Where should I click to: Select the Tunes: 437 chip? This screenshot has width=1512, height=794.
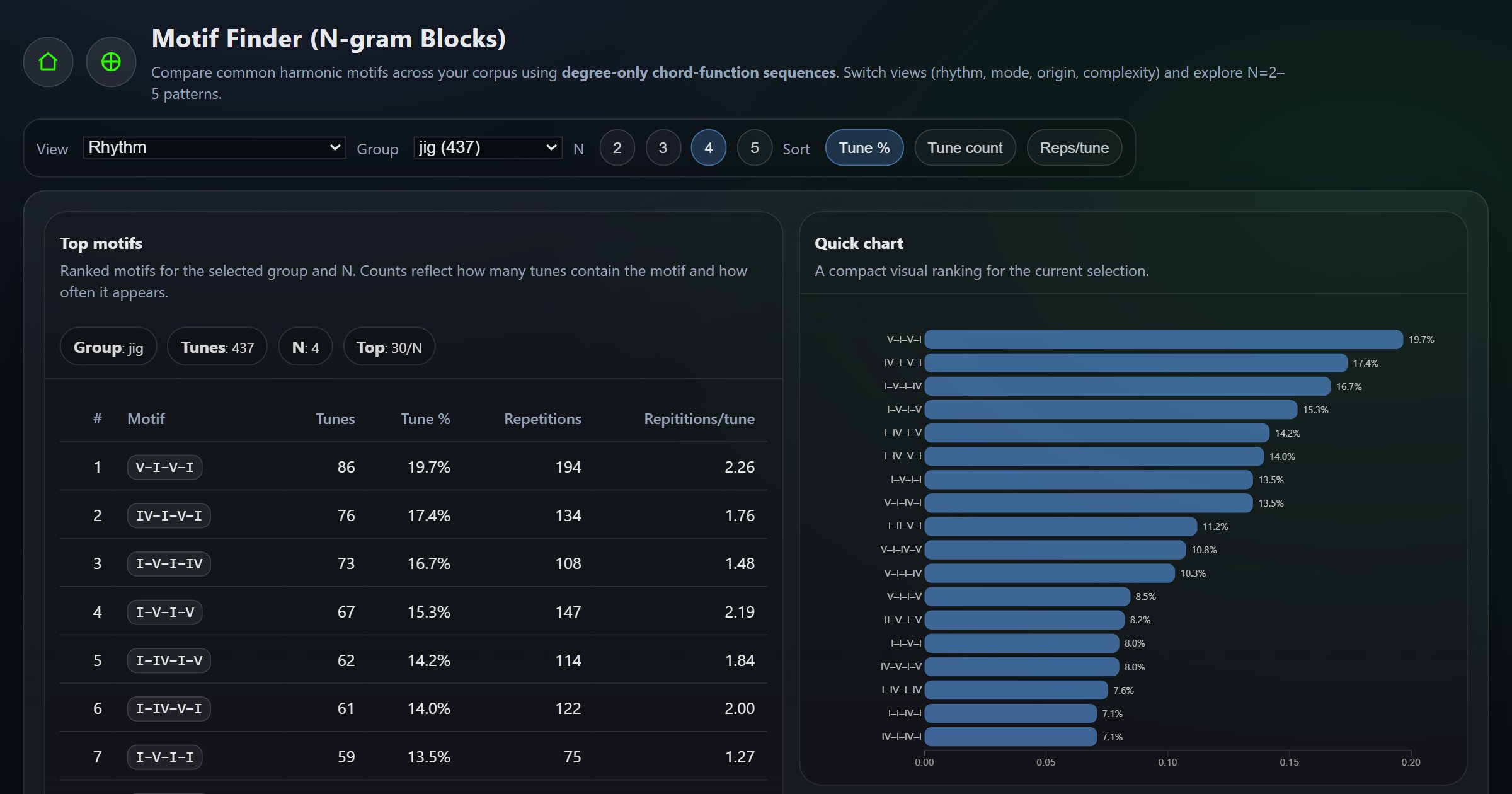click(x=217, y=346)
